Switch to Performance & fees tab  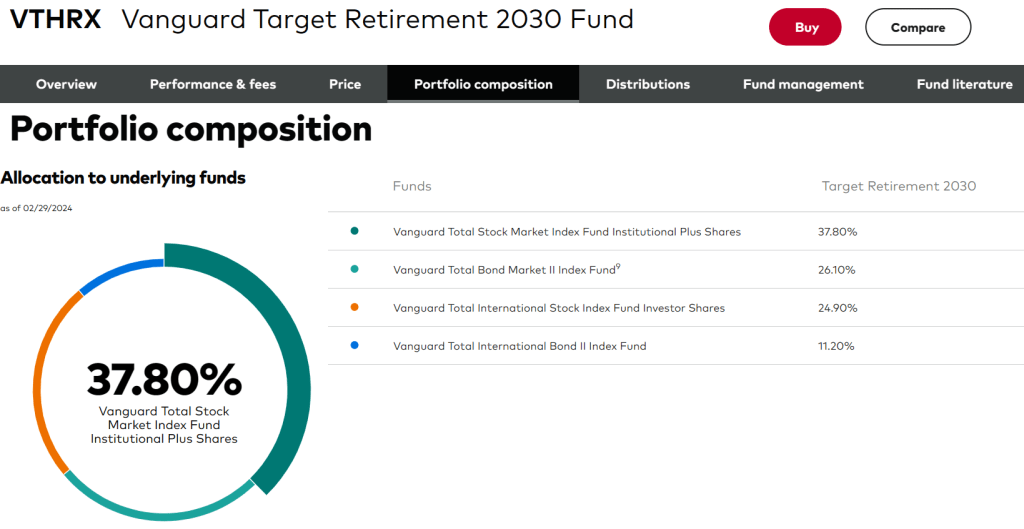point(213,84)
